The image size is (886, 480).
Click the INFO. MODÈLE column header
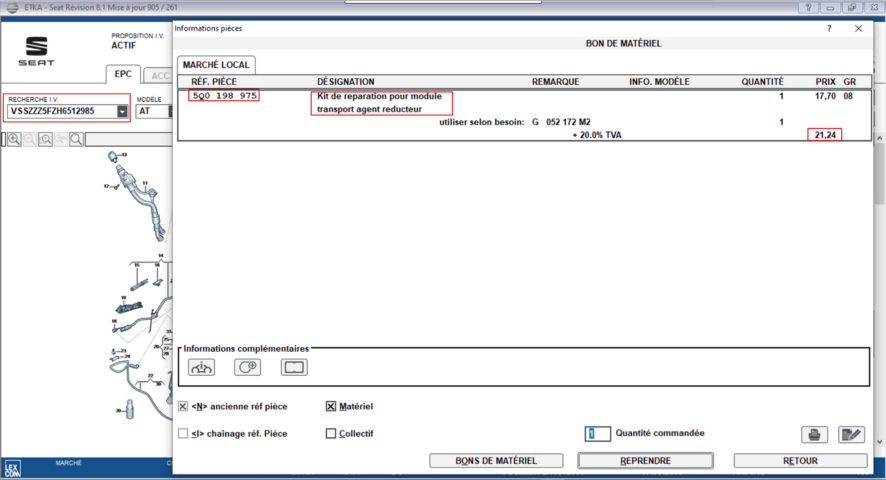(659, 82)
